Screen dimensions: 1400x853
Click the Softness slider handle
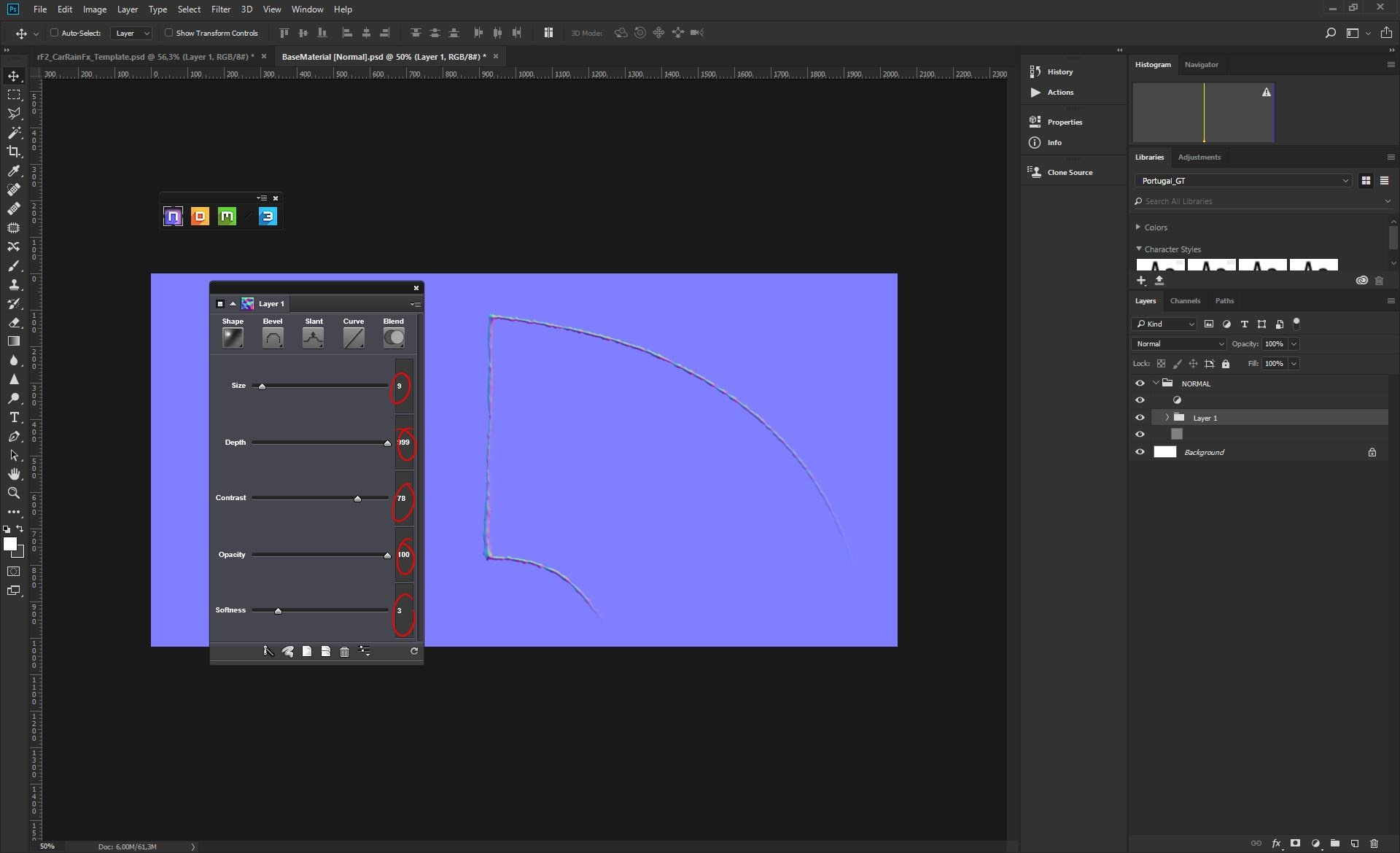pos(278,611)
